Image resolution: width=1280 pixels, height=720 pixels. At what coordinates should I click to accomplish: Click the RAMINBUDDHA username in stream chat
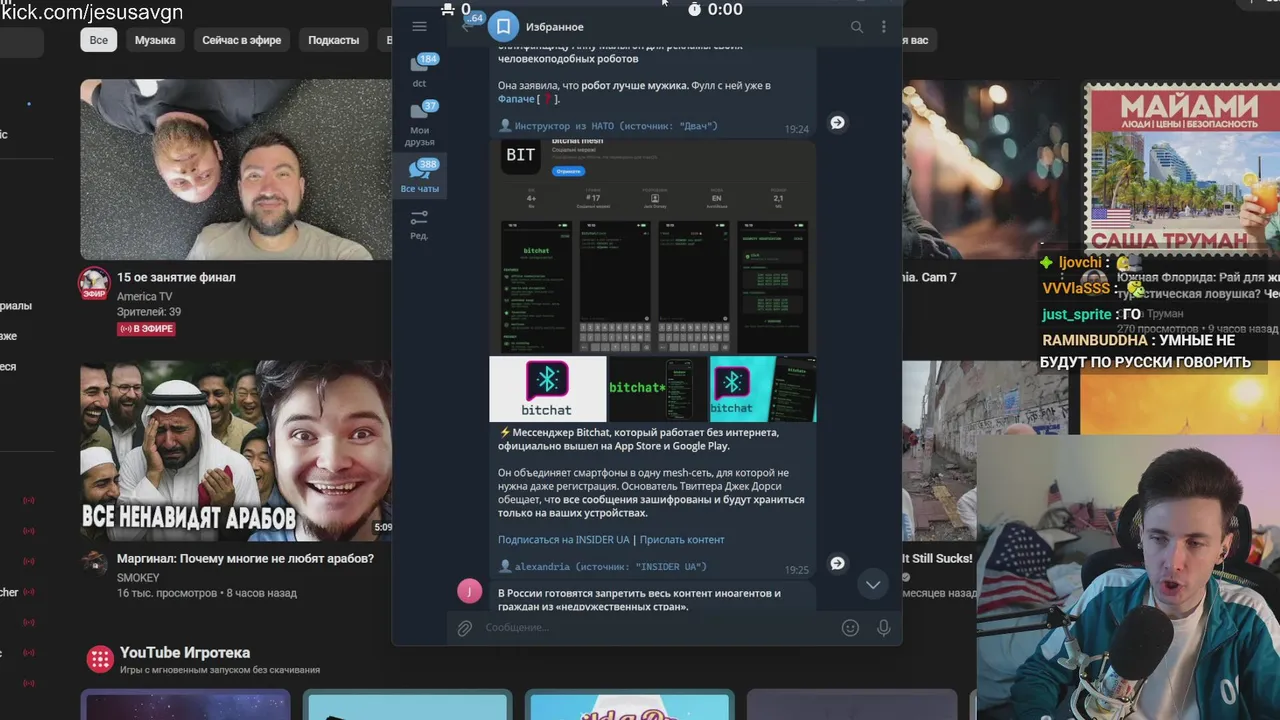[x=1093, y=340]
